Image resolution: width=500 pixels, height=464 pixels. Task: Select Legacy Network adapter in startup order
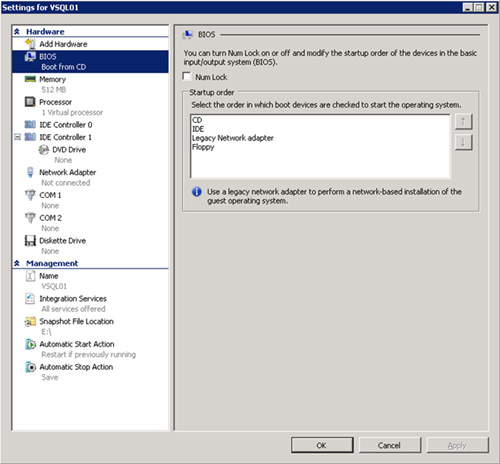pyautogui.click(x=233, y=138)
